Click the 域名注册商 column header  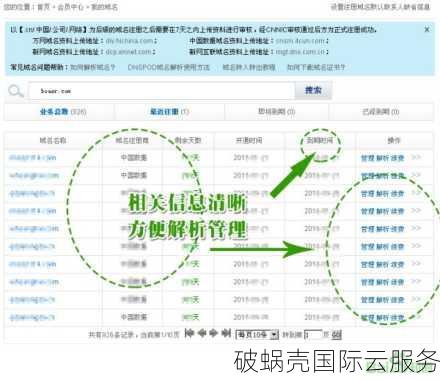point(132,140)
